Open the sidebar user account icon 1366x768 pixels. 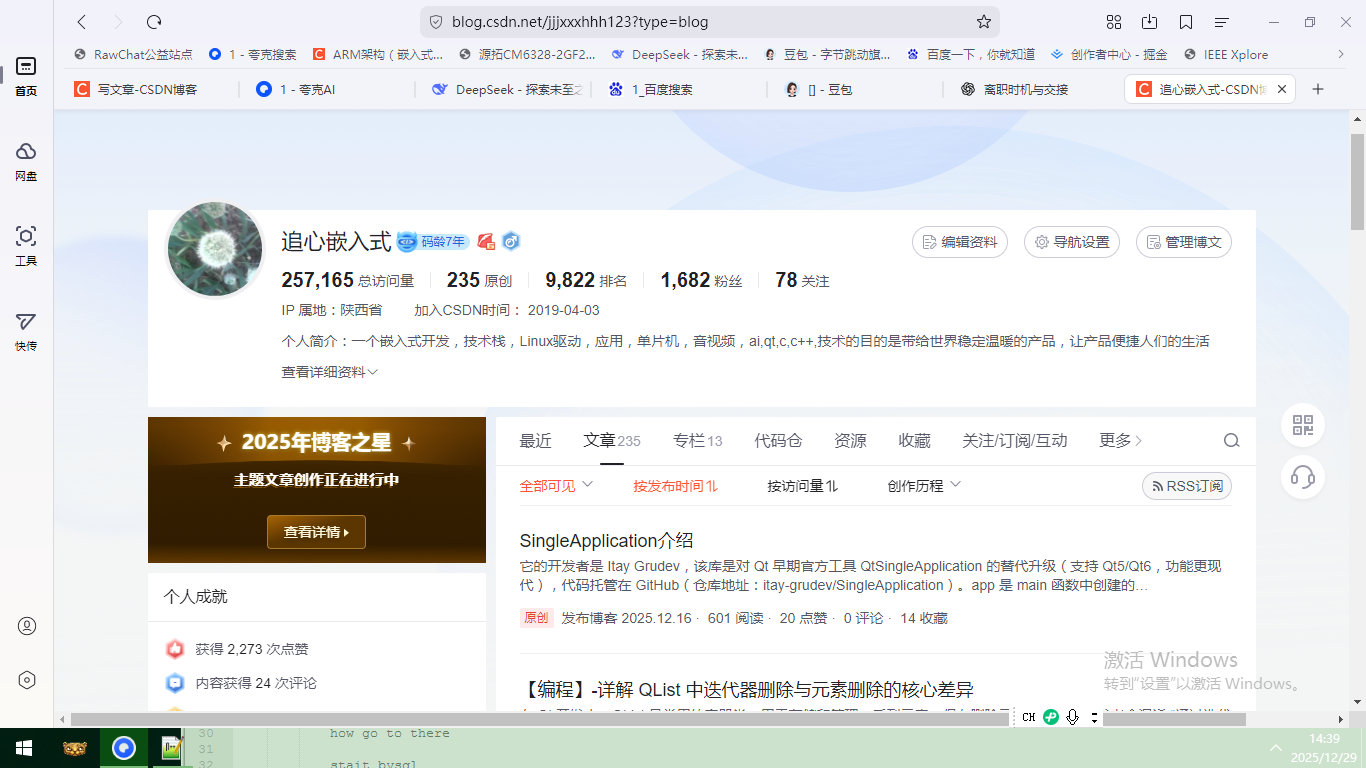click(27, 626)
